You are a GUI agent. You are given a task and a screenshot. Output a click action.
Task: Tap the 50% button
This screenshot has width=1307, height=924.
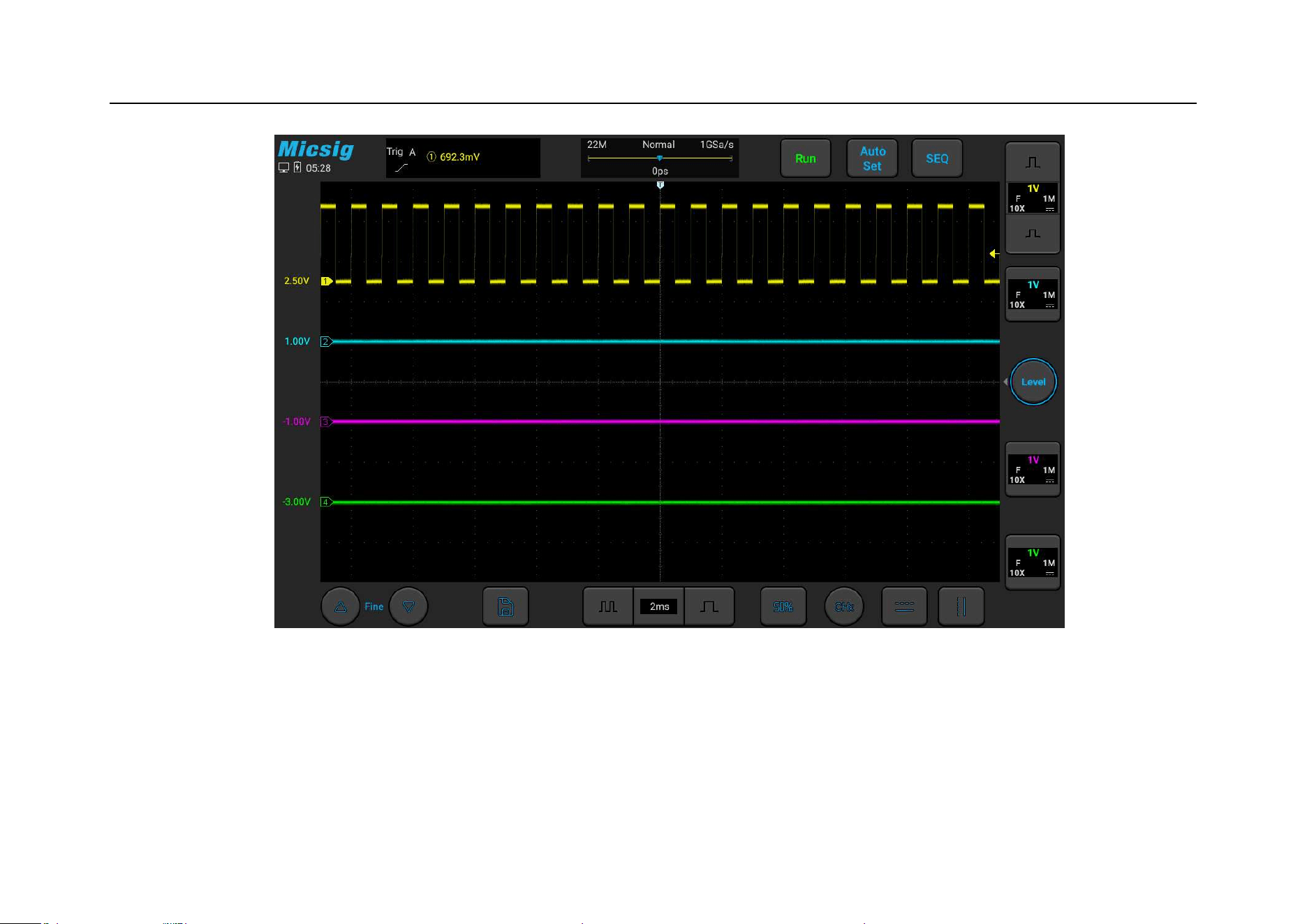pyautogui.click(x=783, y=606)
